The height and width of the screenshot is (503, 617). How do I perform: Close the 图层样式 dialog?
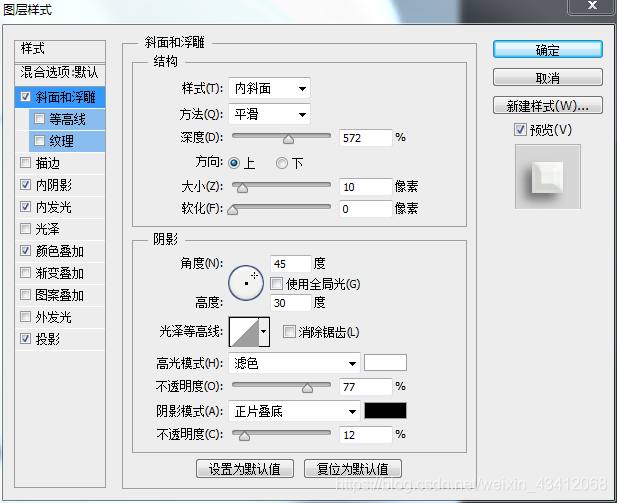click(592, 6)
